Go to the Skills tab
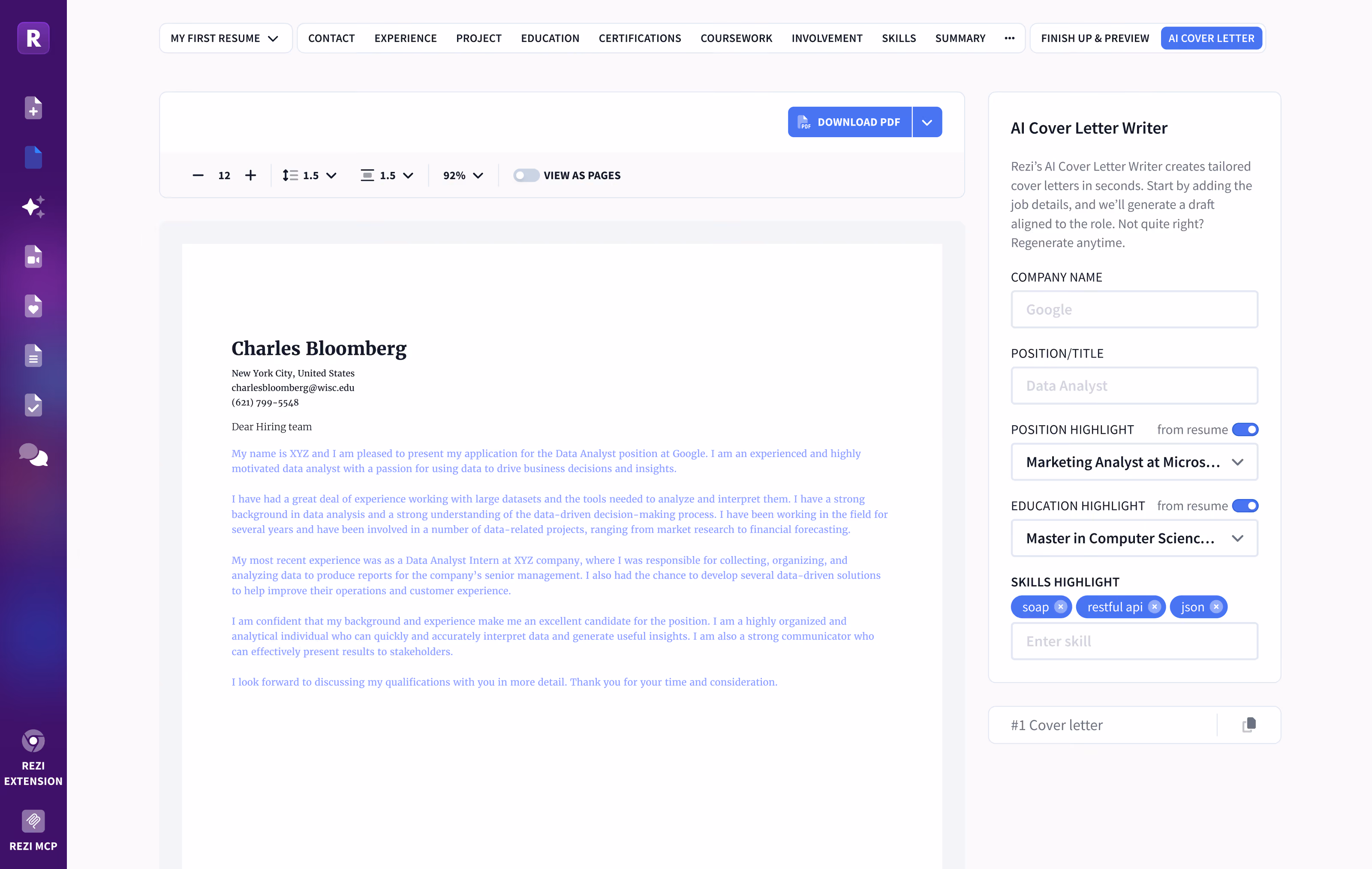The image size is (1372, 869). [899, 38]
